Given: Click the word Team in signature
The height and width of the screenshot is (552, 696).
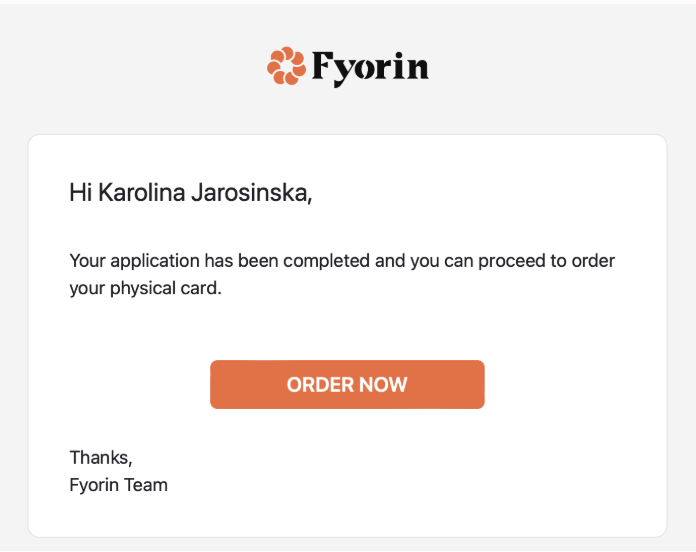Looking at the screenshot, I should (x=146, y=485).
